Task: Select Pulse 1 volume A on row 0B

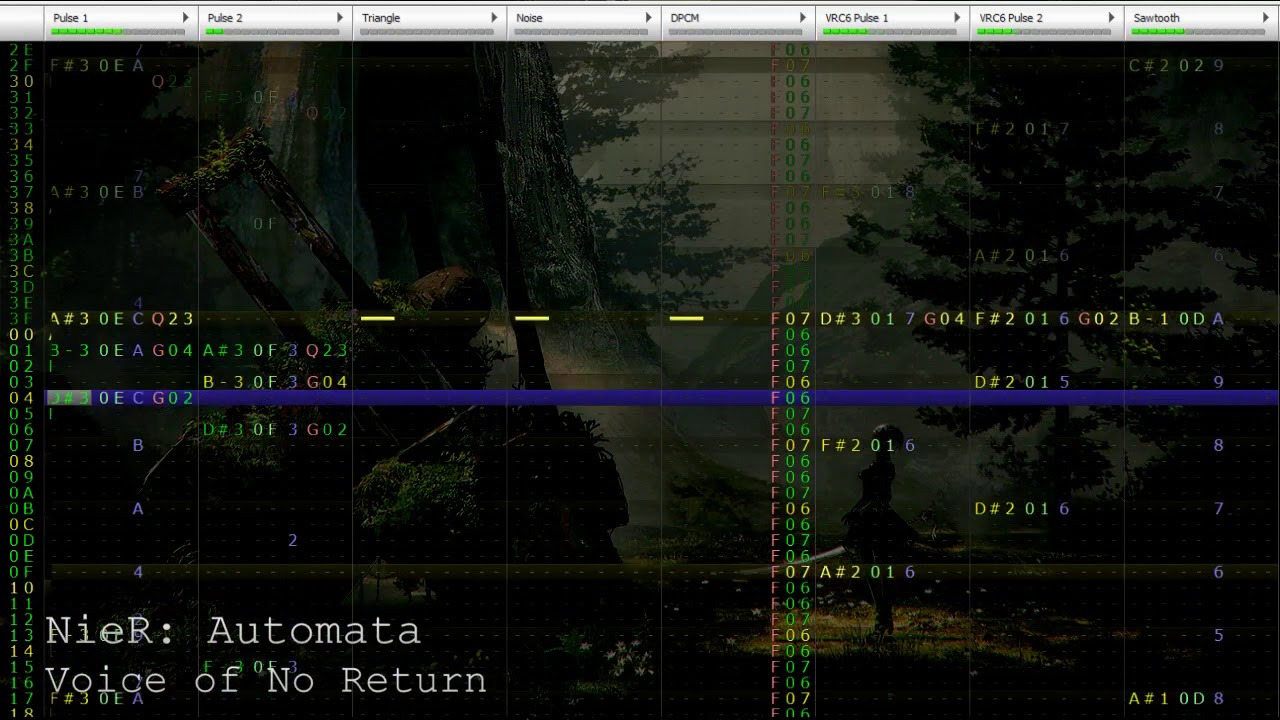Action: click(x=138, y=509)
